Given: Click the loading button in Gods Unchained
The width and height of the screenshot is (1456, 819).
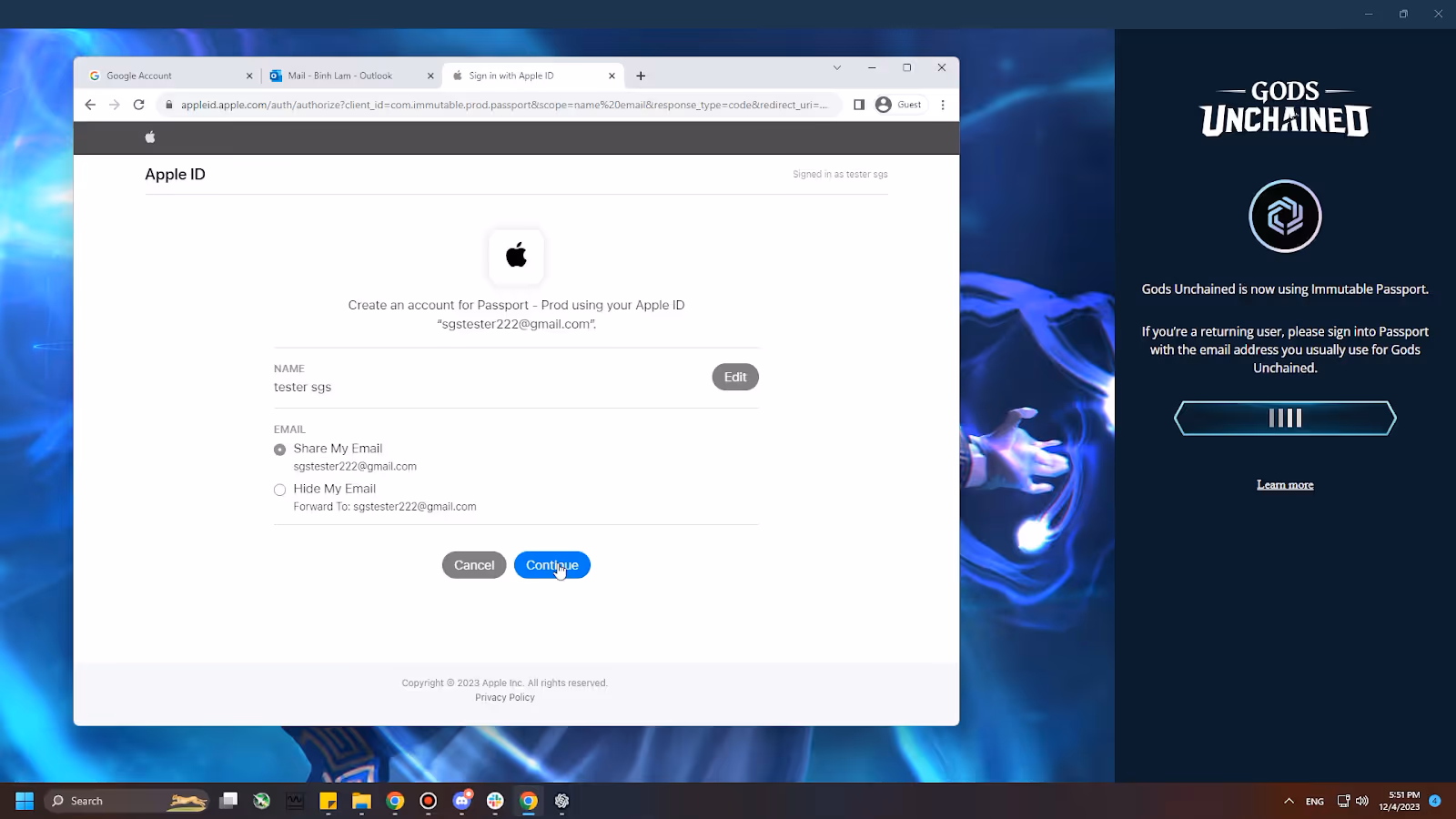Looking at the screenshot, I should 1285,419.
